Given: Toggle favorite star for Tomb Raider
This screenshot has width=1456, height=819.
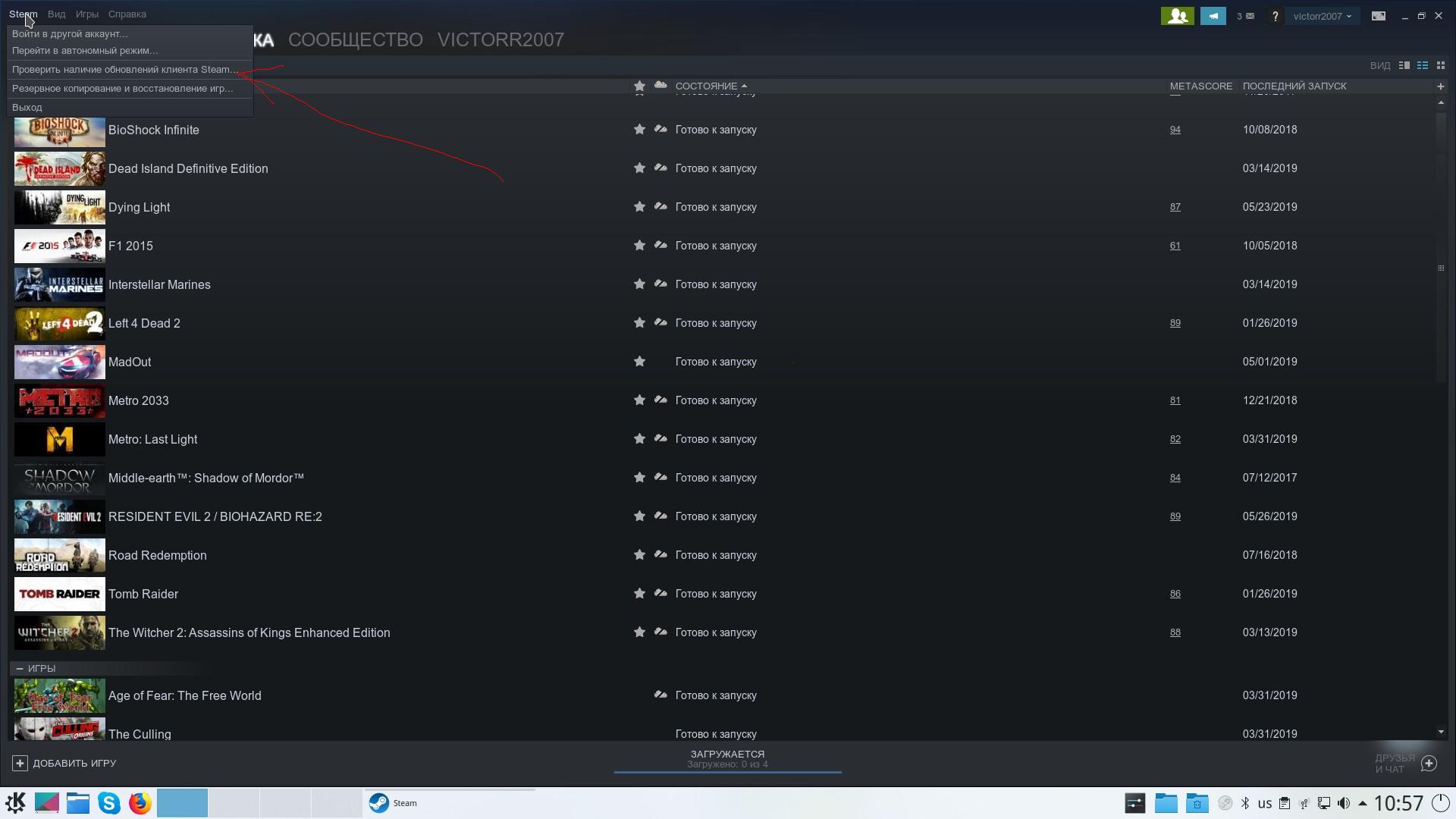Looking at the screenshot, I should click(639, 594).
